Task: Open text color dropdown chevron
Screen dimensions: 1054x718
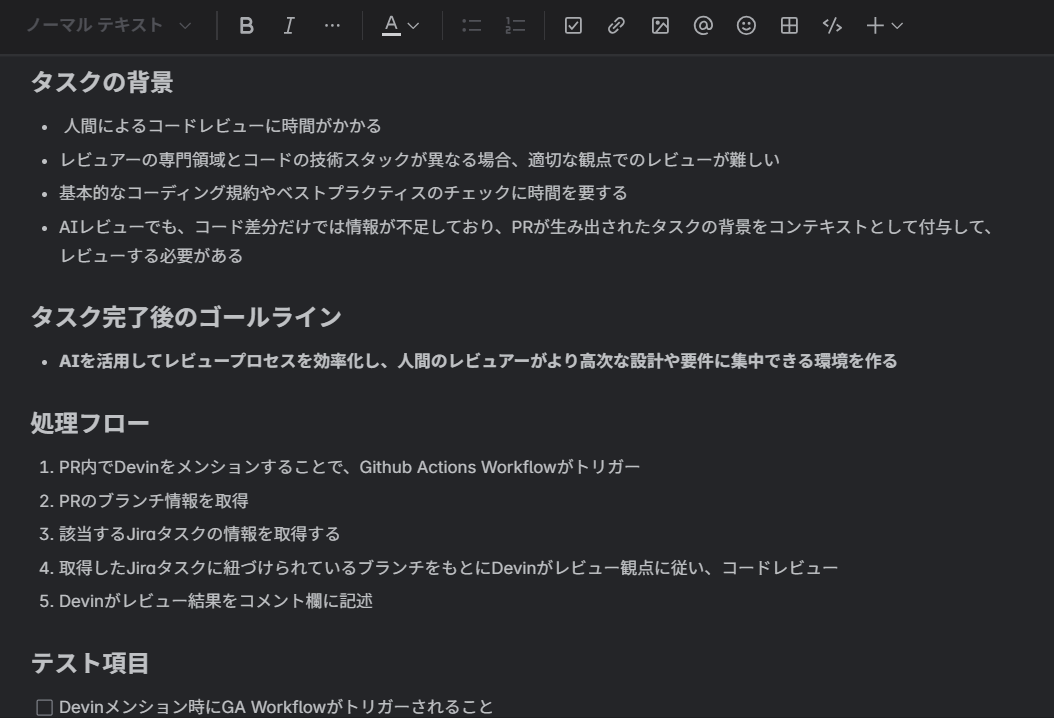Action: [413, 26]
